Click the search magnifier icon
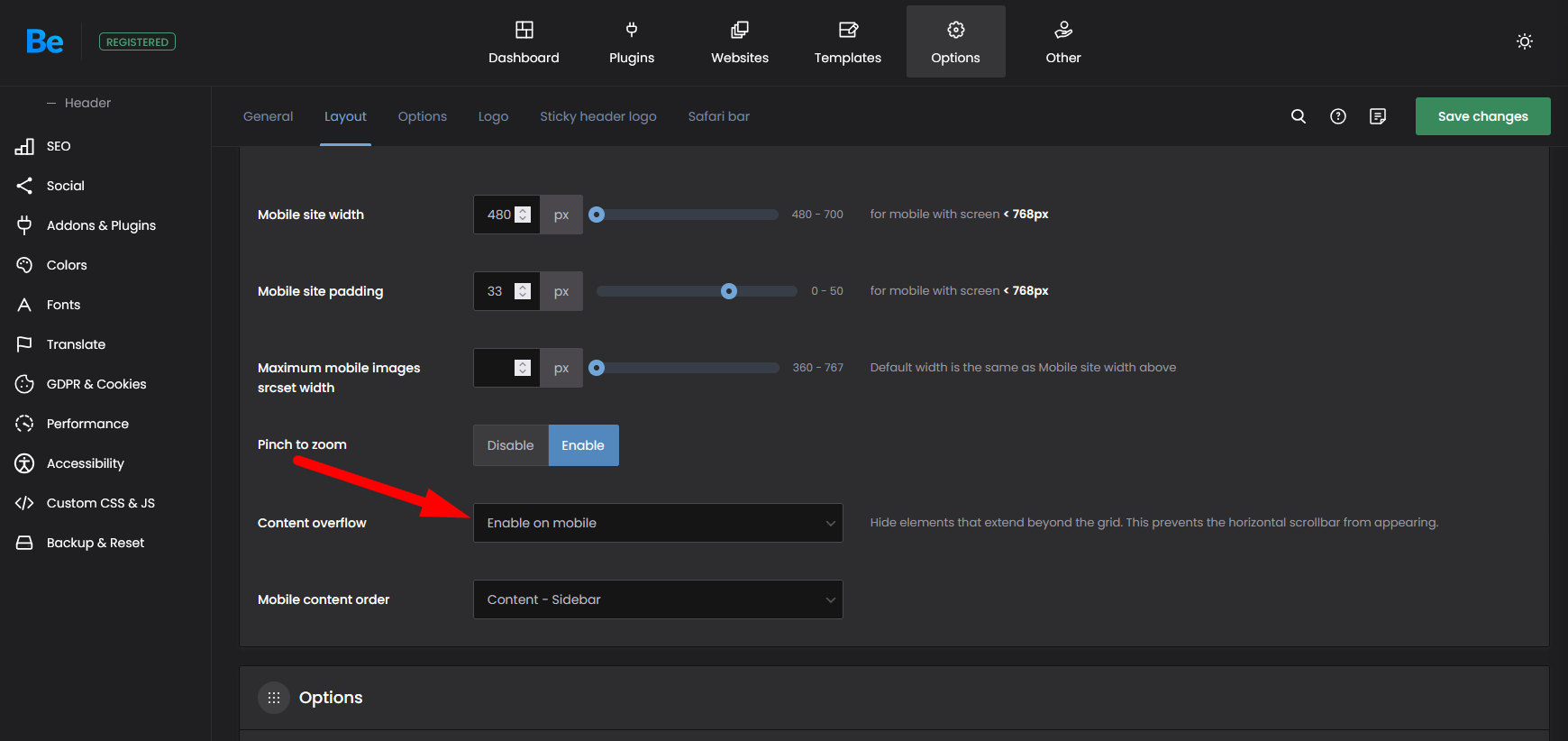 click(1299, 116)
